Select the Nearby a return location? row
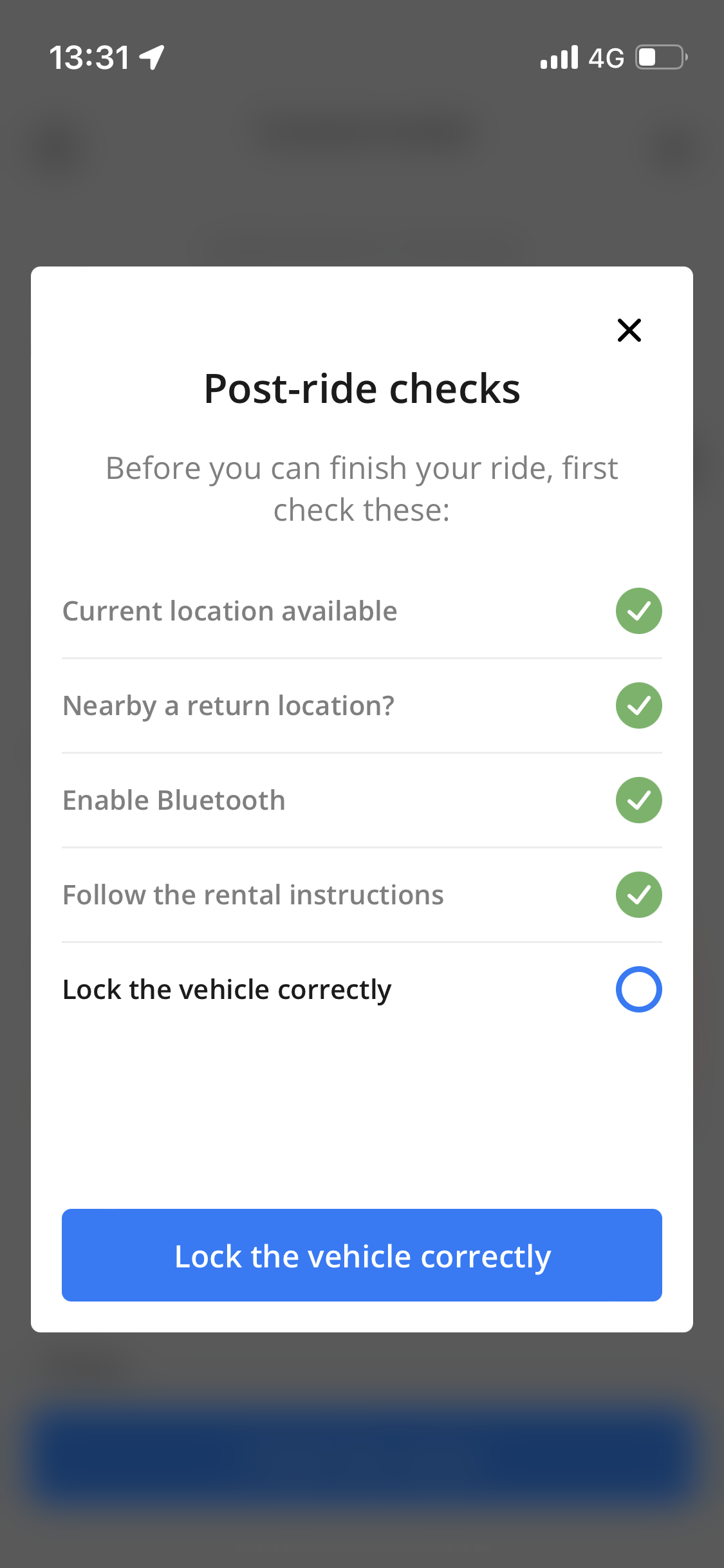 (362, 705)
